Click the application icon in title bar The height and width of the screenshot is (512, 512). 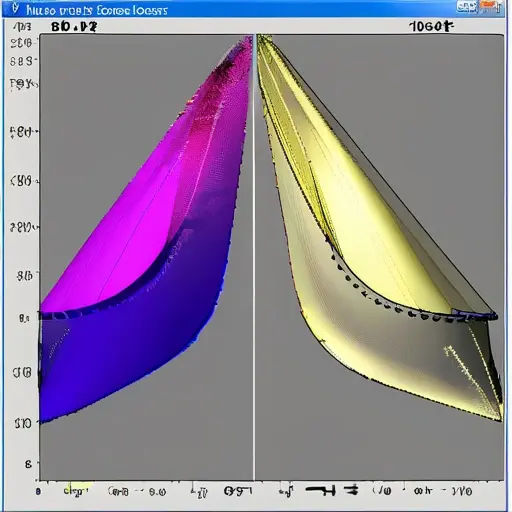tap(15, 9)
